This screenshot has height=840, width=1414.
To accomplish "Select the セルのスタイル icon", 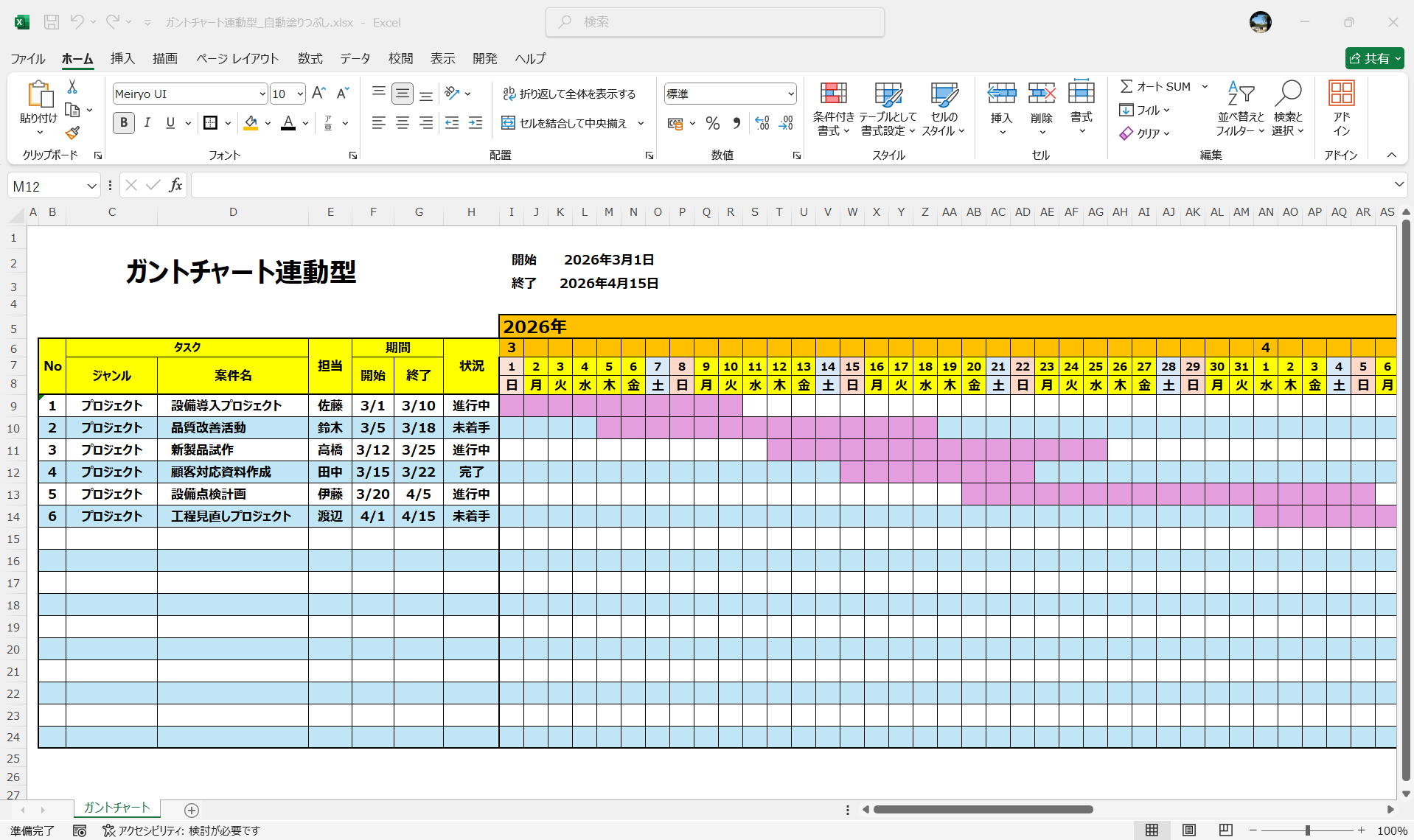I will click(944, 107).
